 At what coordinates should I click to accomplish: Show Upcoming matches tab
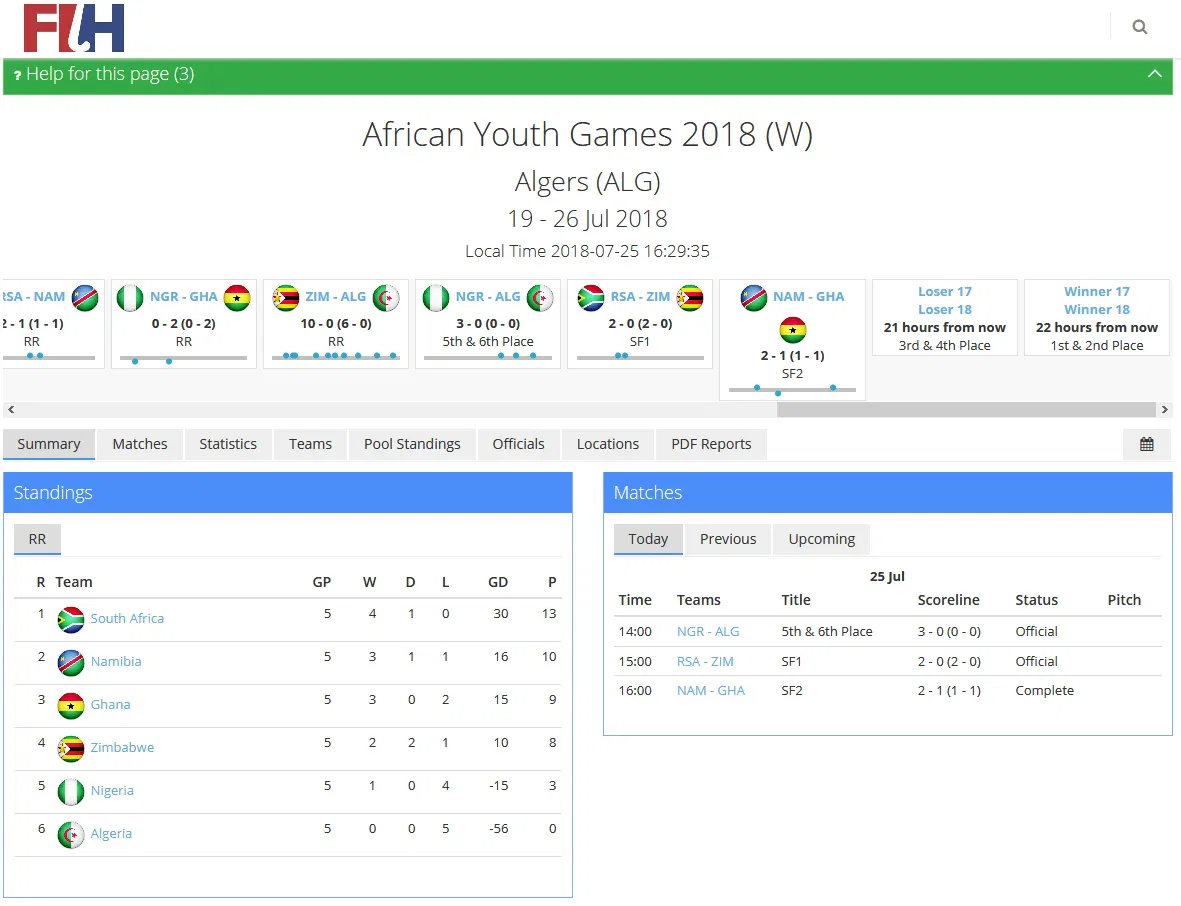821,539
